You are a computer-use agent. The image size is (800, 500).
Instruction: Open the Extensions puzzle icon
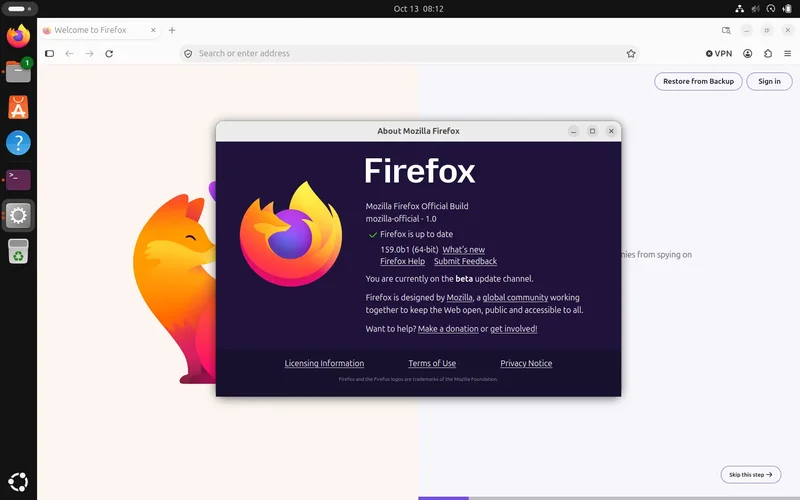(x=768, y=54)
